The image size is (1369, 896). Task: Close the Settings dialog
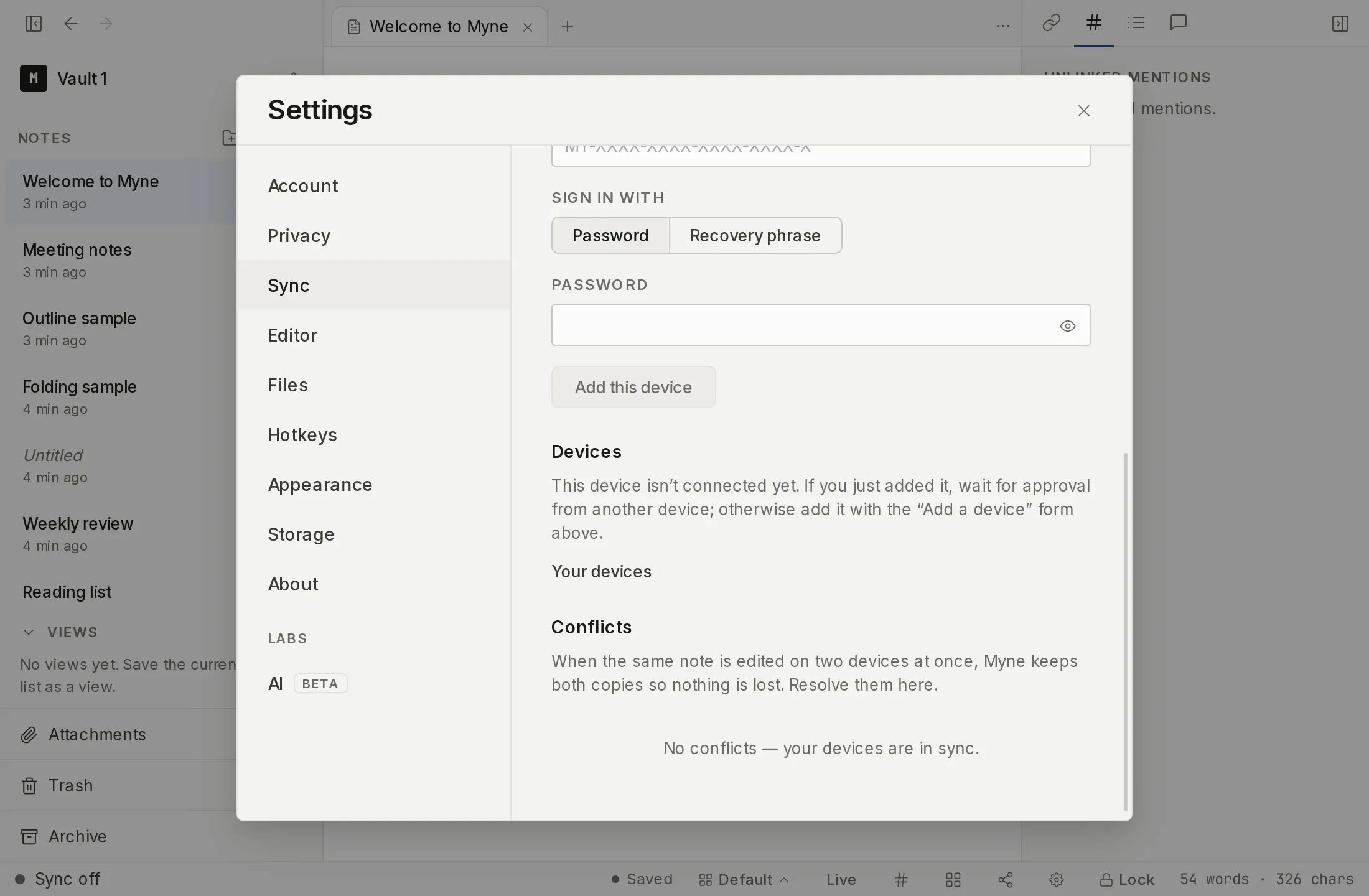coord(1084,111)
